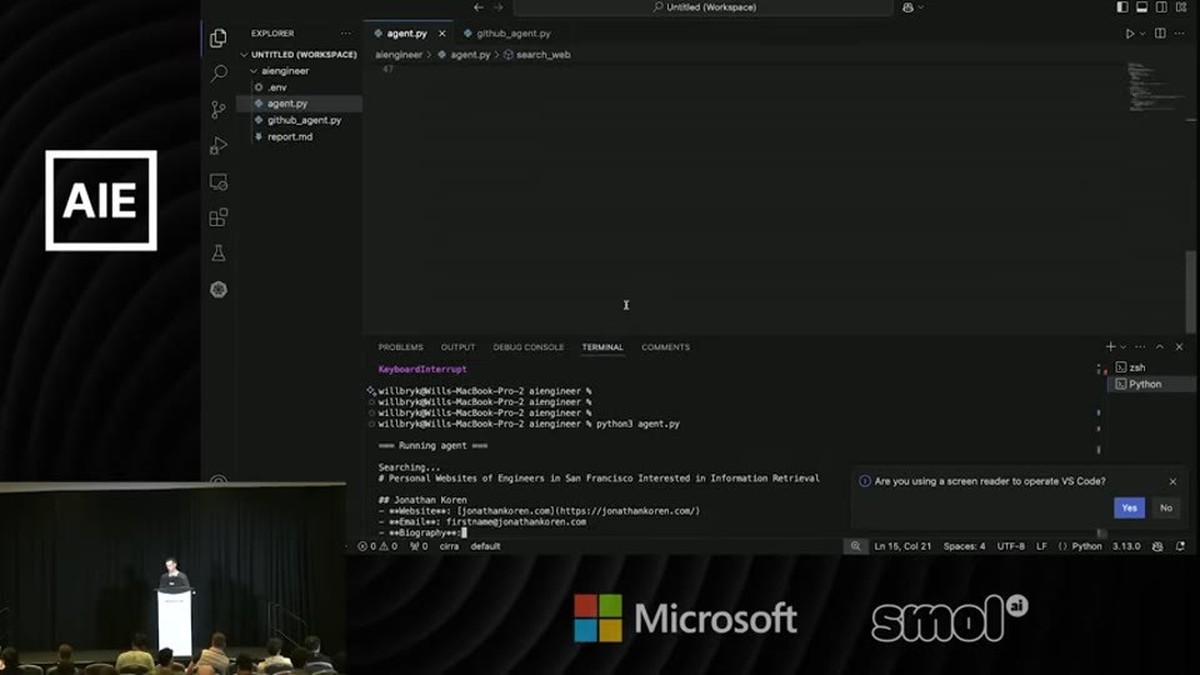
Task: Open the new terminal launch profile dropdown
Action: coord(1123,347)
